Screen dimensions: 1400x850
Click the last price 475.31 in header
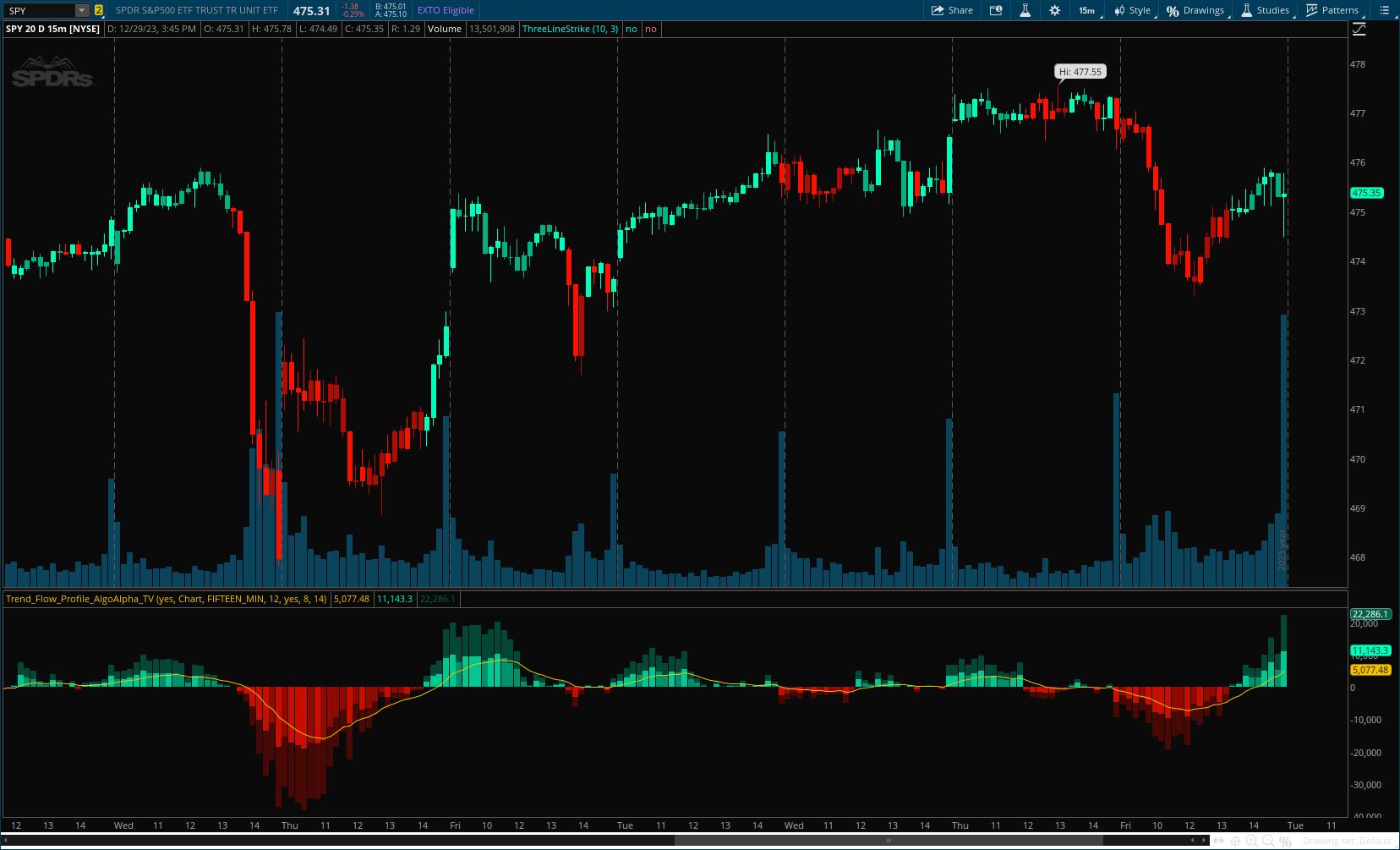pos(311,10)
